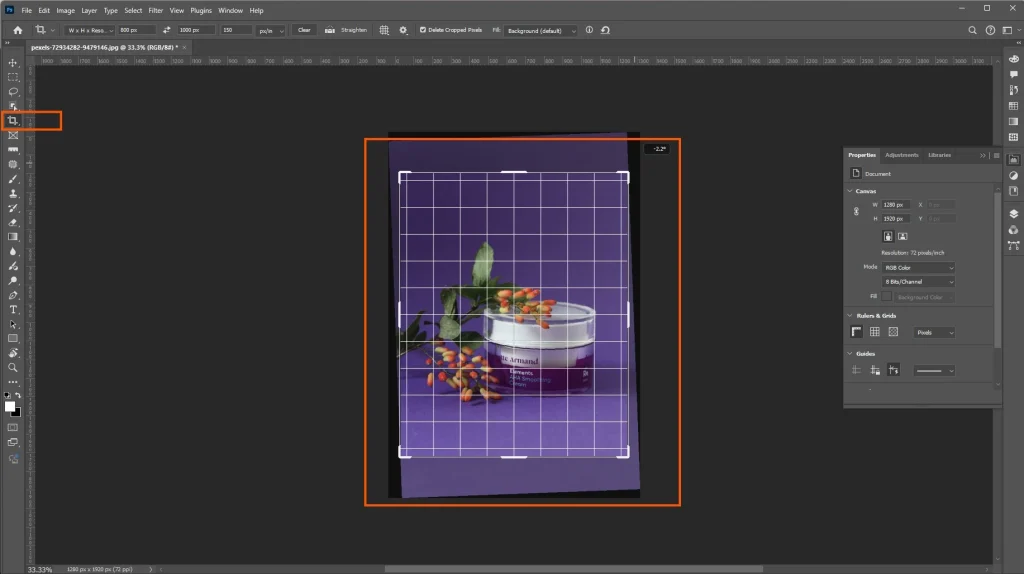Select the Horizontal Type tool
1024x574 pixels.
pos(12,310)
